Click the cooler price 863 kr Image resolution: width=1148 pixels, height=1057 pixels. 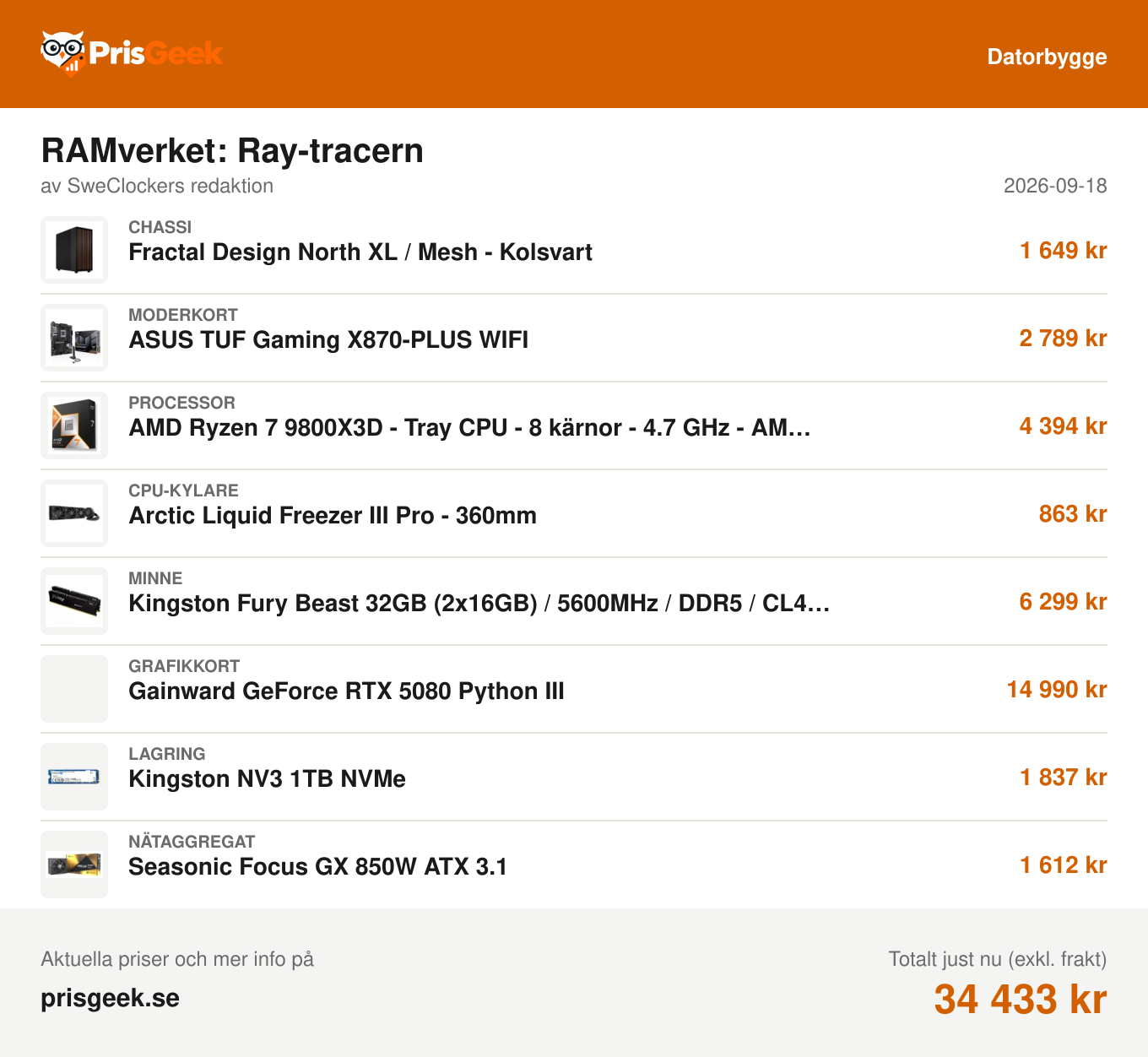coord(1073,514)
